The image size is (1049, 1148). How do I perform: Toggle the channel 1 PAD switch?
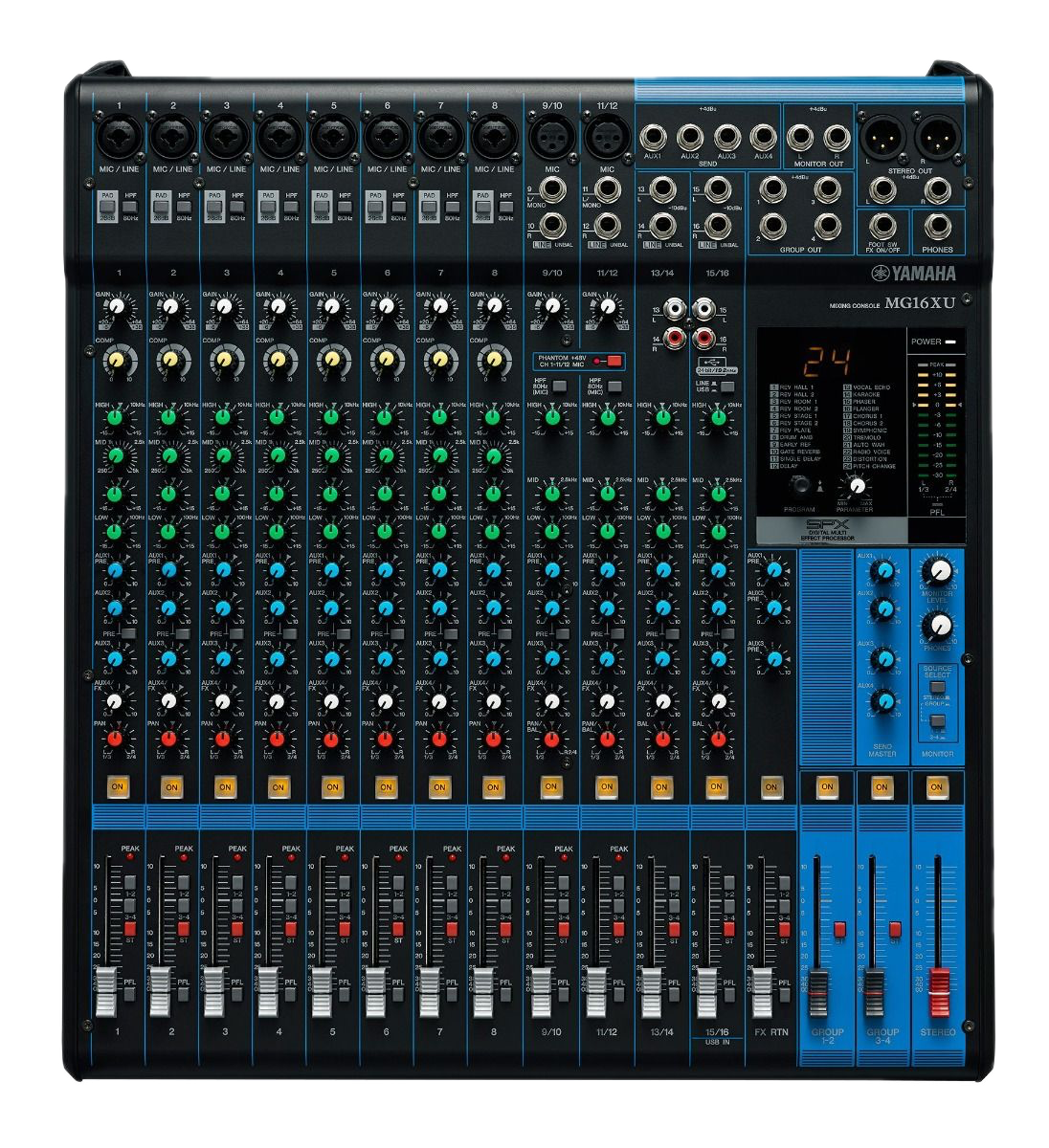[x=106, y=206]
